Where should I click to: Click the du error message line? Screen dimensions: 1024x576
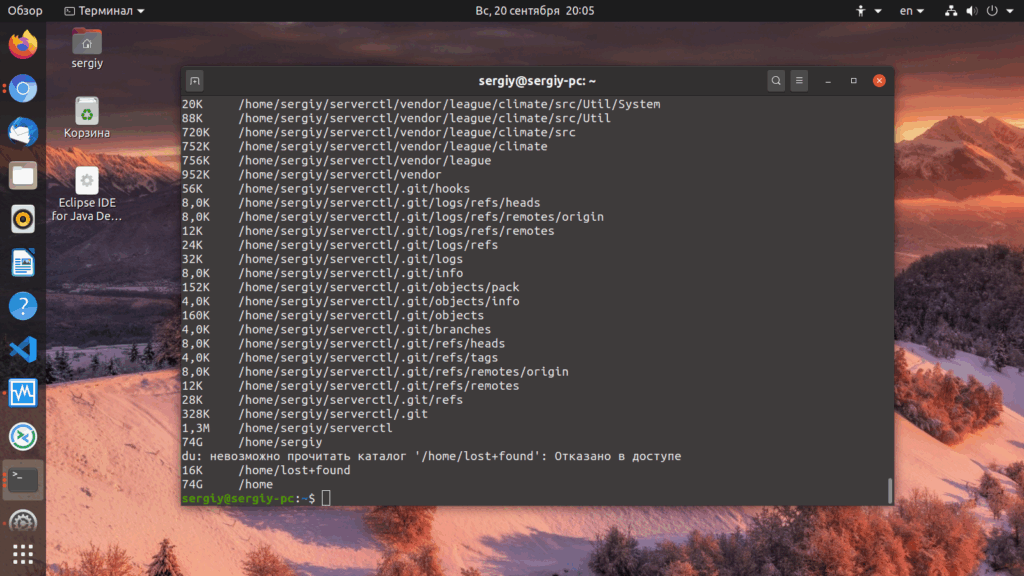(431, 456)
